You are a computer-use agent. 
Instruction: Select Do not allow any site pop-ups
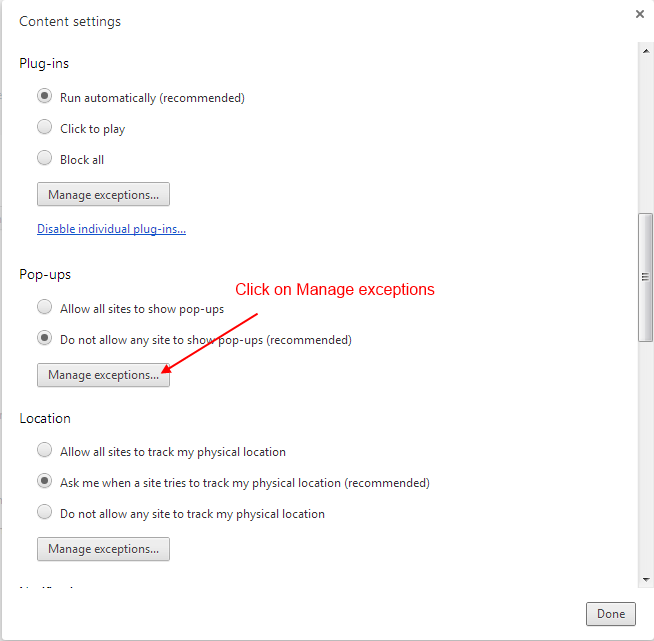pyautogui.click(x=44, y=339)
